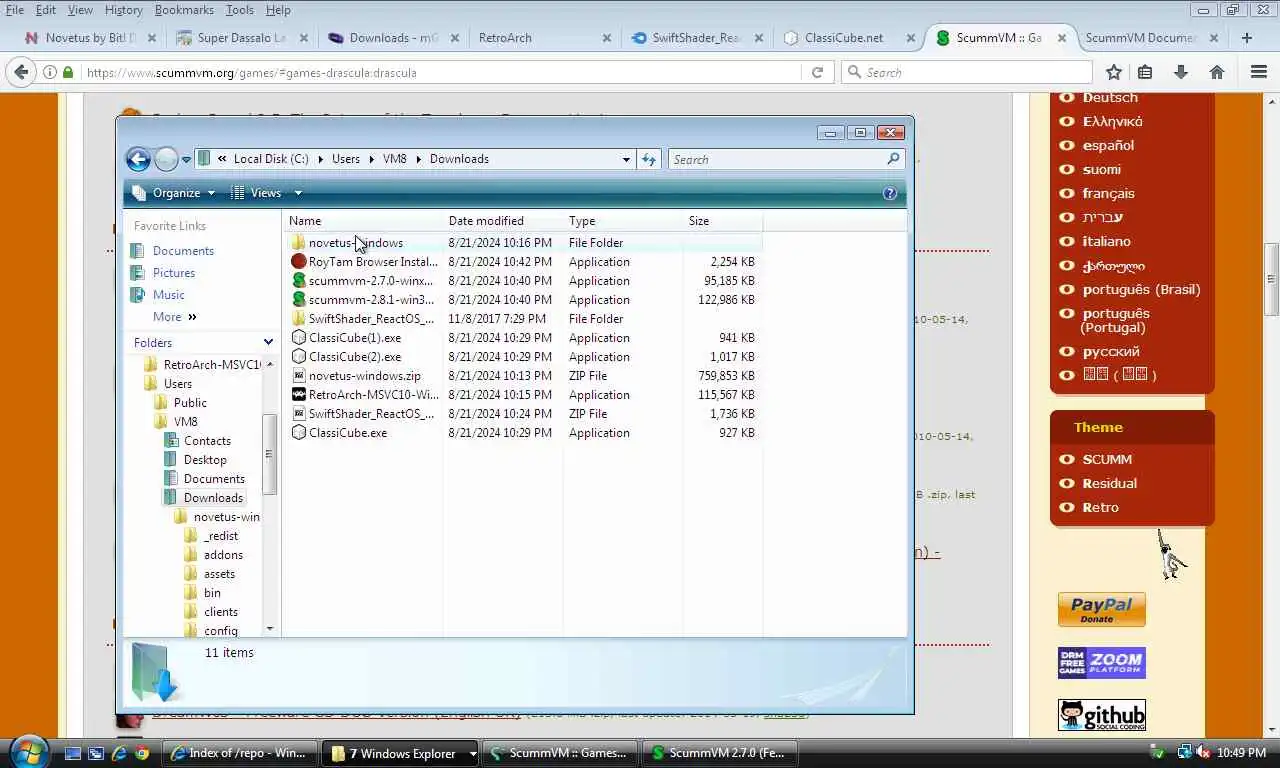The height and width of the screenshot is (768, 1280).
Task: Open Documents favorite link
Action: click(x=183, y=251)
